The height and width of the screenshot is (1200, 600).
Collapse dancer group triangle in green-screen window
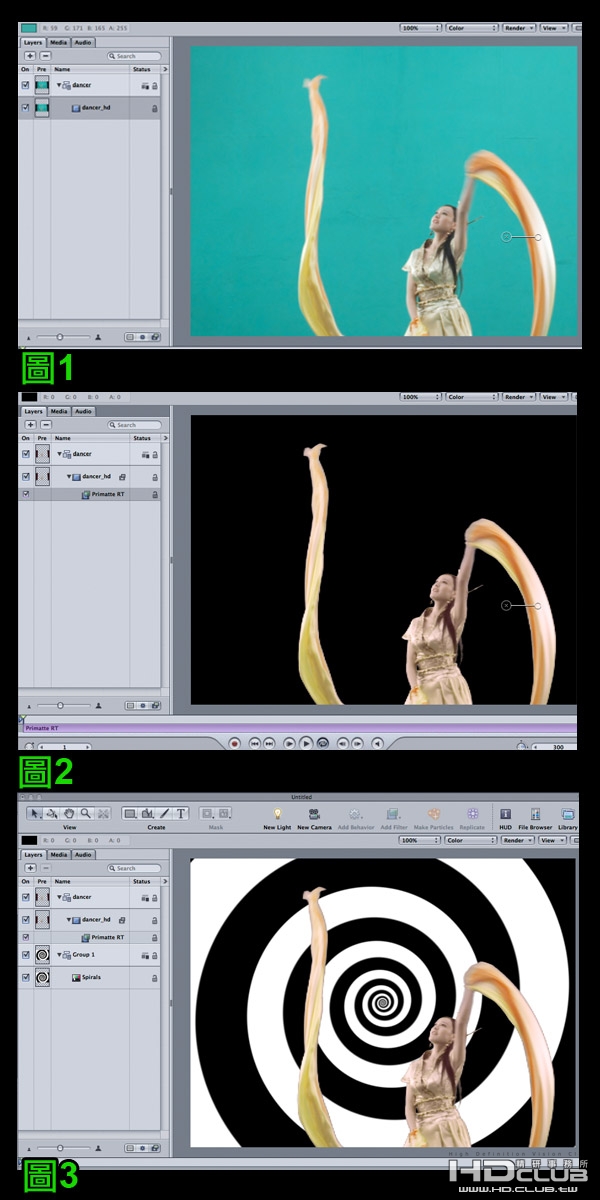[59, 85]
